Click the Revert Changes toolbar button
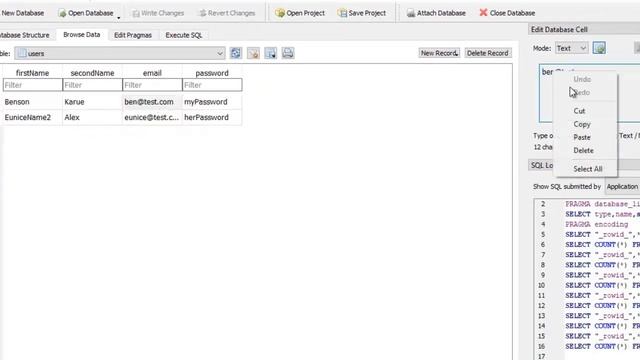Image resolution: width=640 pixels, height=360 pixels. click(x=227, y=13)
